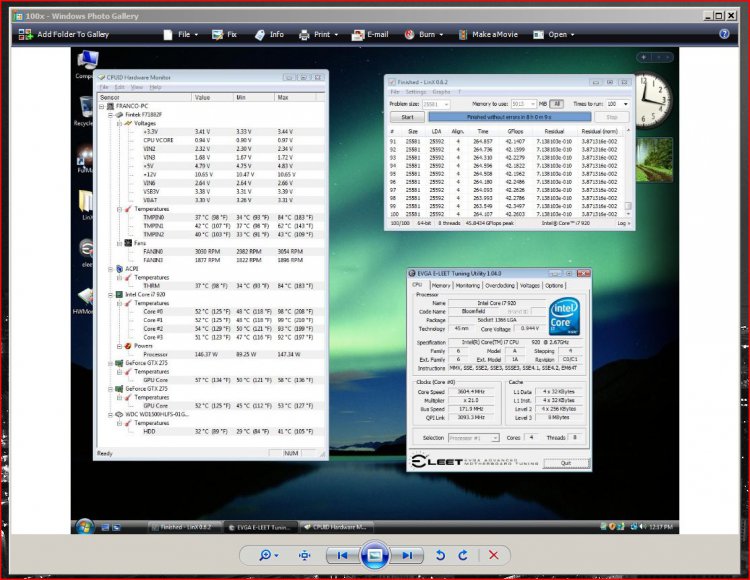Viewport: 750px width, 580px height.
Task: Switch to the Options tab in E-LEET
Action: click(x=554, y=285)
